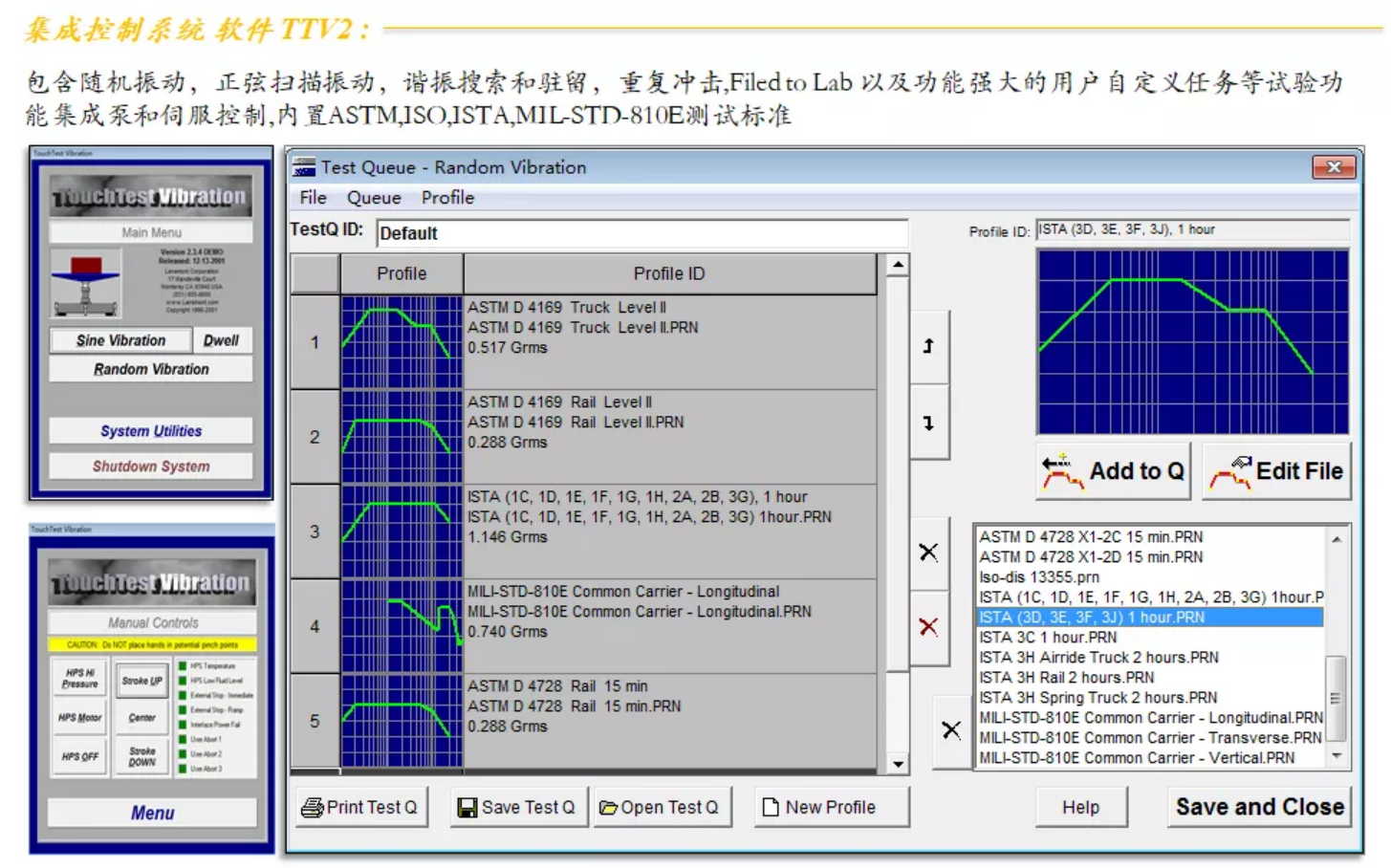Click the black X button beside the profile file list
The width and height of the screenshot is (1391, 868).
point(951,730)
